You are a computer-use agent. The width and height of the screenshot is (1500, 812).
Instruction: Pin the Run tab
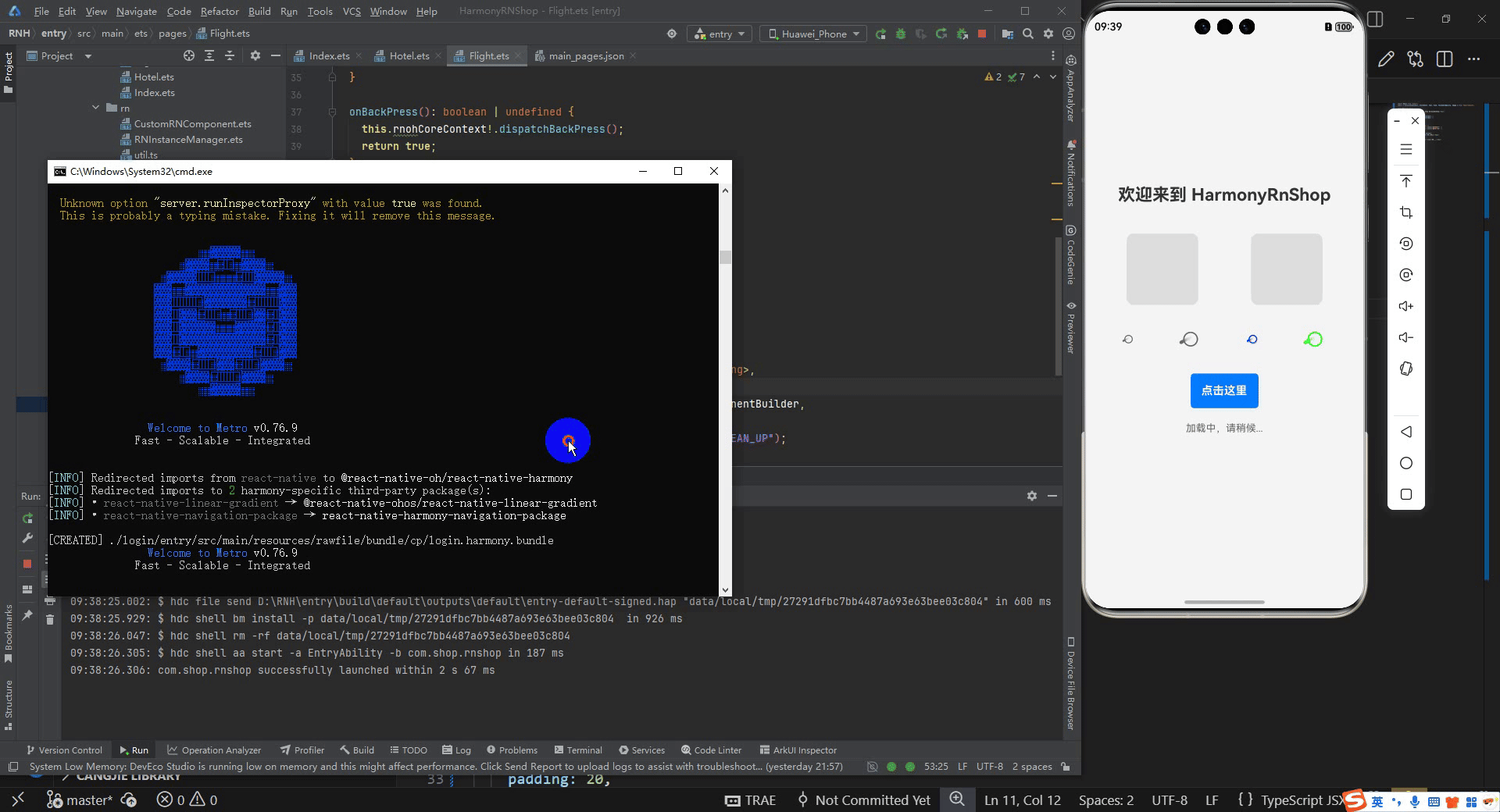pos(27,615)
